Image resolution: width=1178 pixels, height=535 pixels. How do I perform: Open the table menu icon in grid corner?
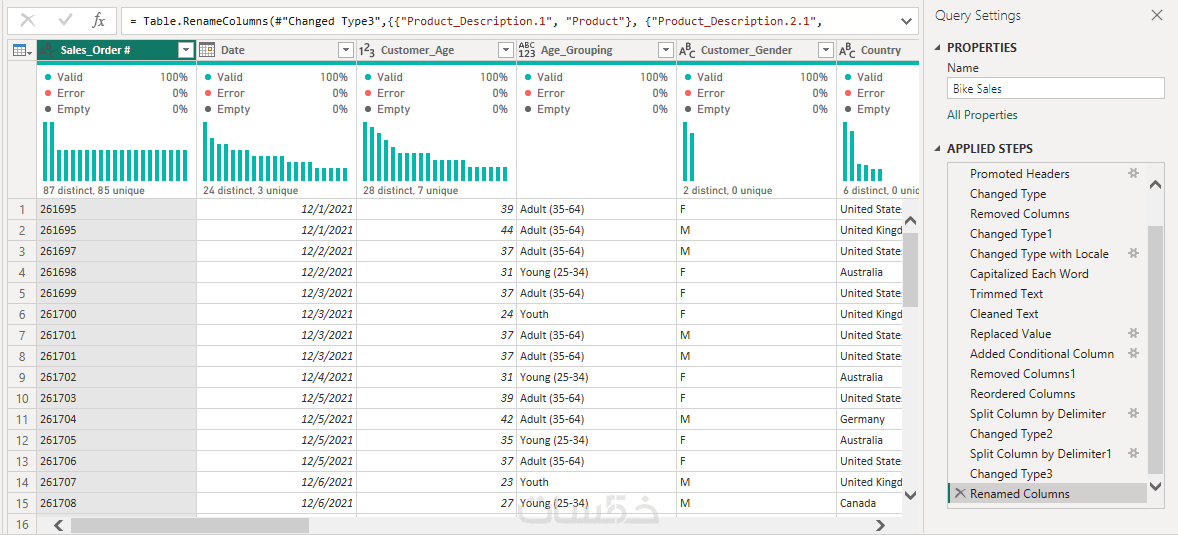pos(21,50)
